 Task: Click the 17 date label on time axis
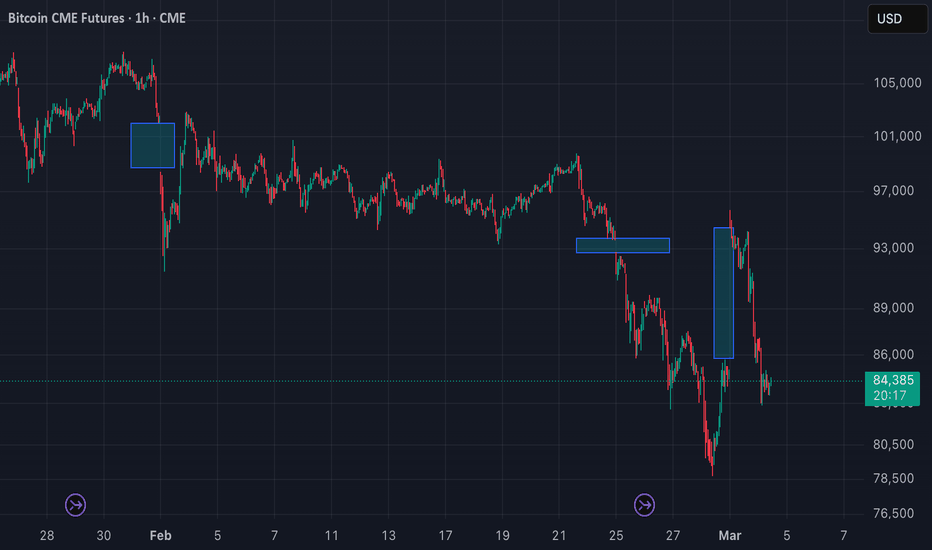[445, 536]
